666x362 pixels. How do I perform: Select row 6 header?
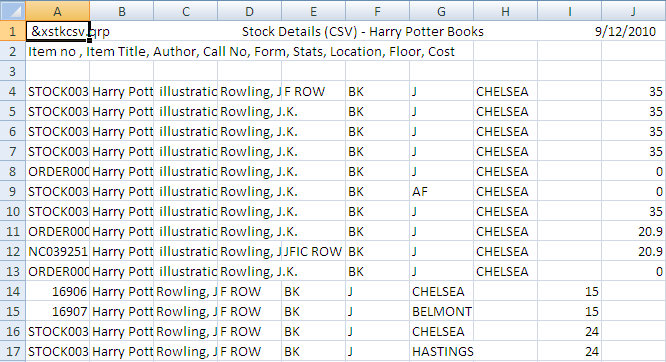click(x=13, y=131)
